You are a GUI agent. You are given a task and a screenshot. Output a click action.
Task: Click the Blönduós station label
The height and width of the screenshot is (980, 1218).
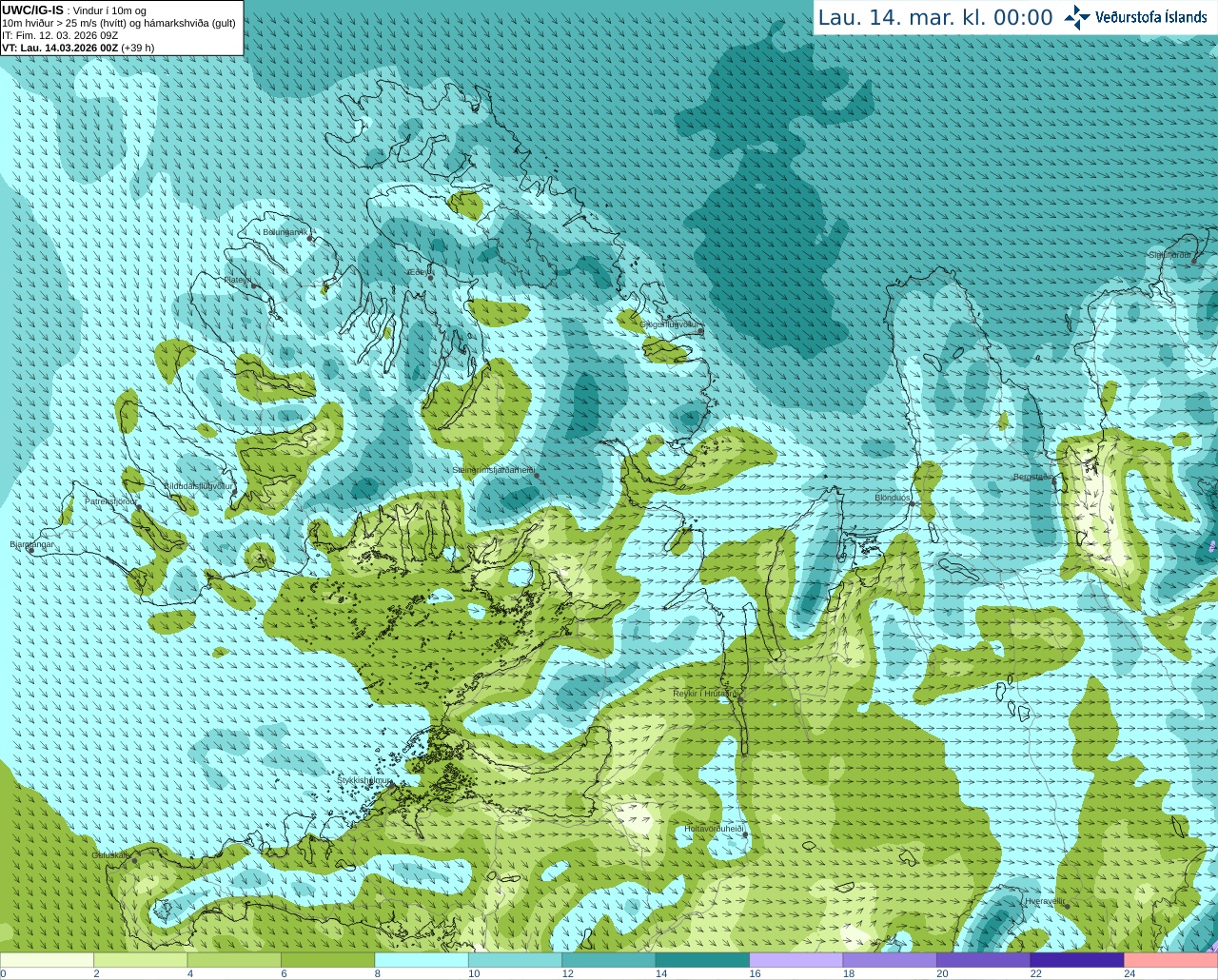pos(893,498)
